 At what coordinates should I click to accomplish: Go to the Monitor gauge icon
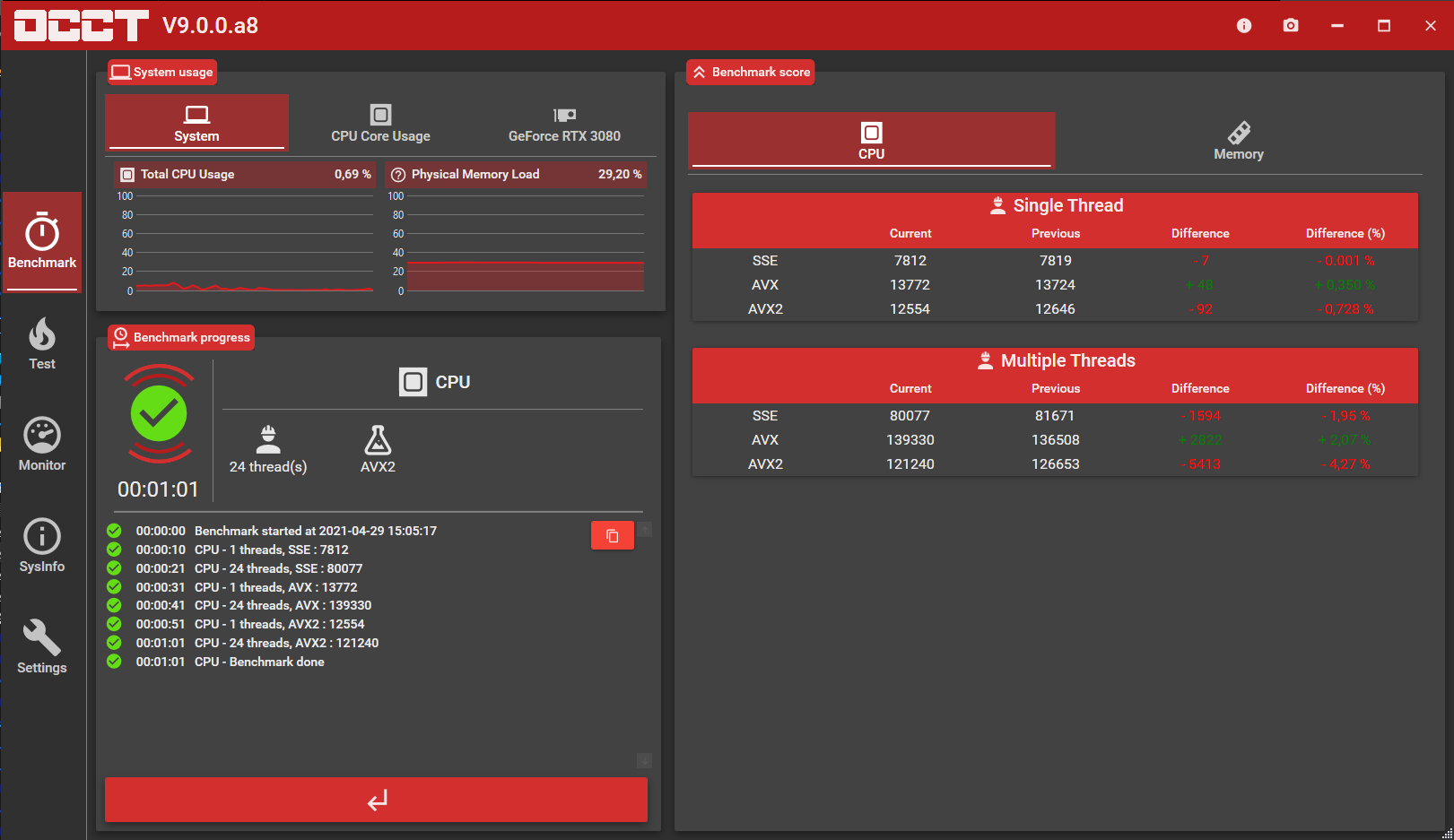point(42,445)
